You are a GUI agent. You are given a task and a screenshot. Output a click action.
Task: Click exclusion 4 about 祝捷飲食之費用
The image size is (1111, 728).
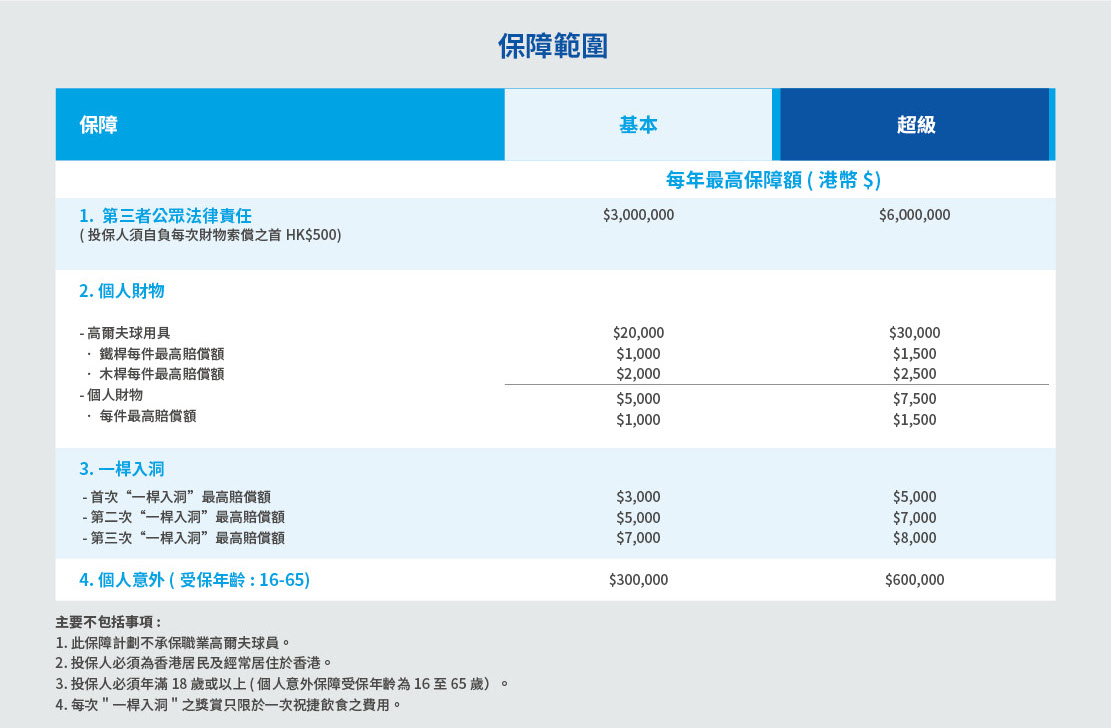[228, 705]
